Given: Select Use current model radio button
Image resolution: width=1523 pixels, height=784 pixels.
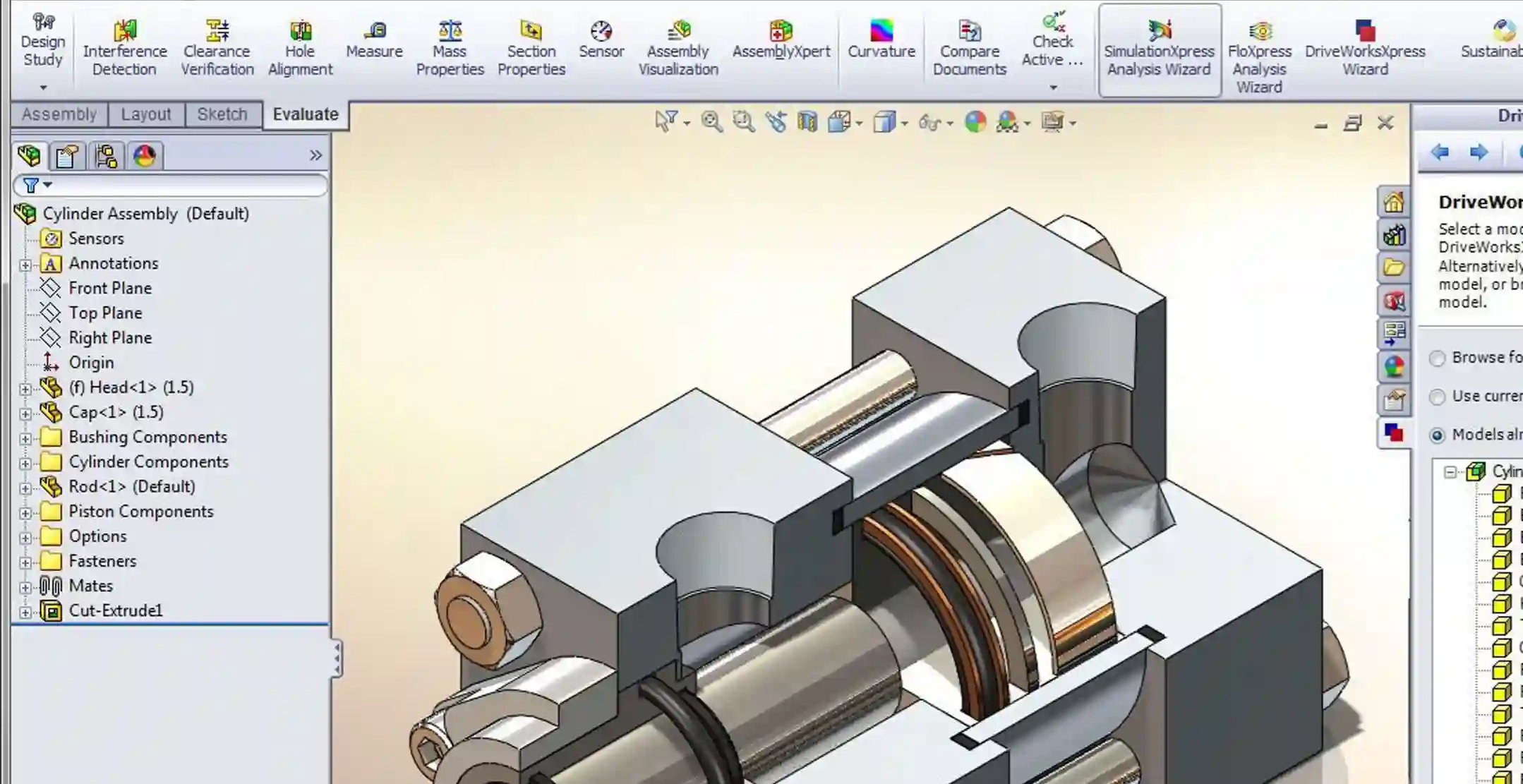Looking at the screenshot, I should [x=1437, y=397].
